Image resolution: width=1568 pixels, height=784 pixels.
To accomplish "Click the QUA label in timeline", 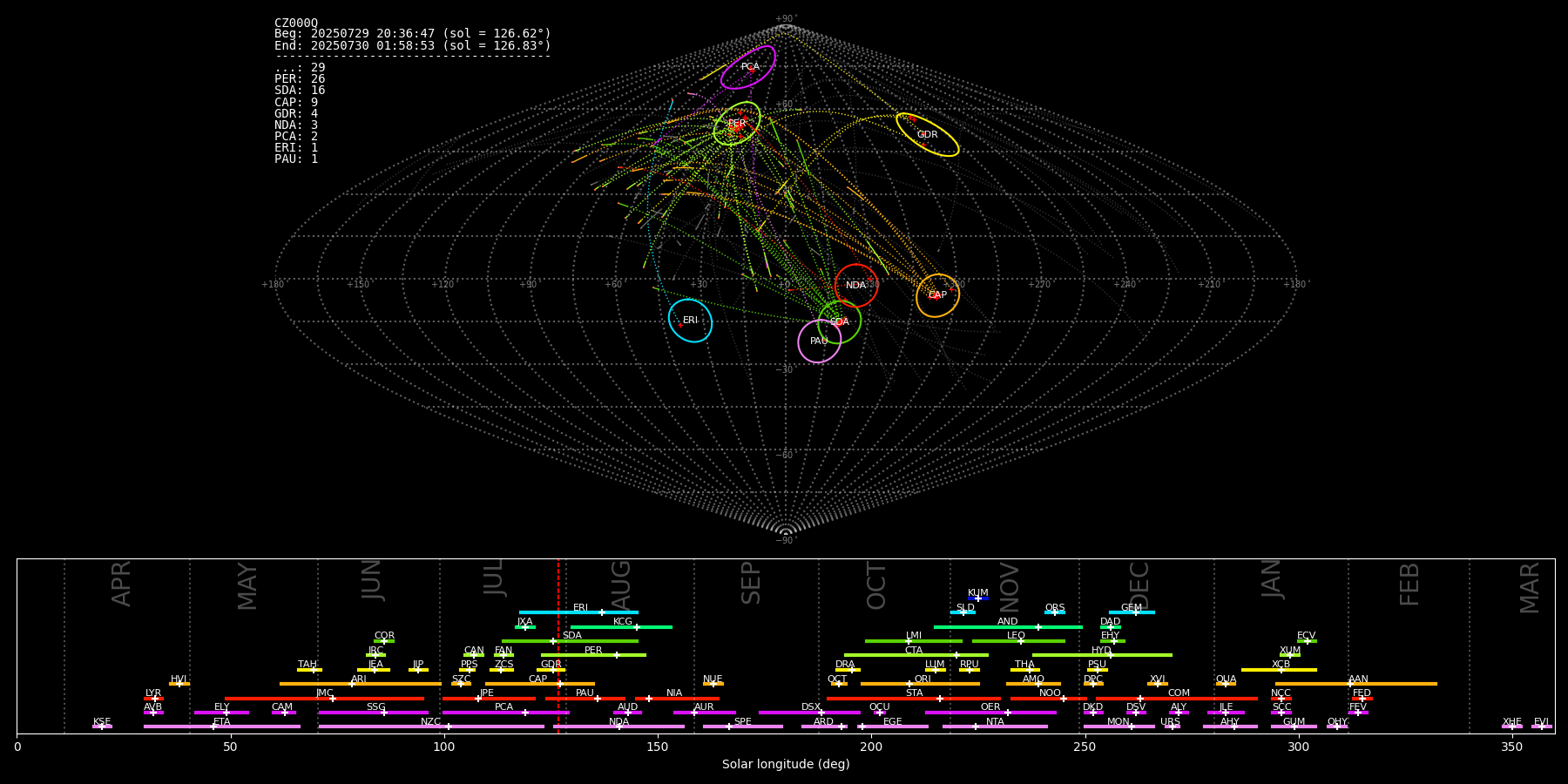I will pos(1226,679).
